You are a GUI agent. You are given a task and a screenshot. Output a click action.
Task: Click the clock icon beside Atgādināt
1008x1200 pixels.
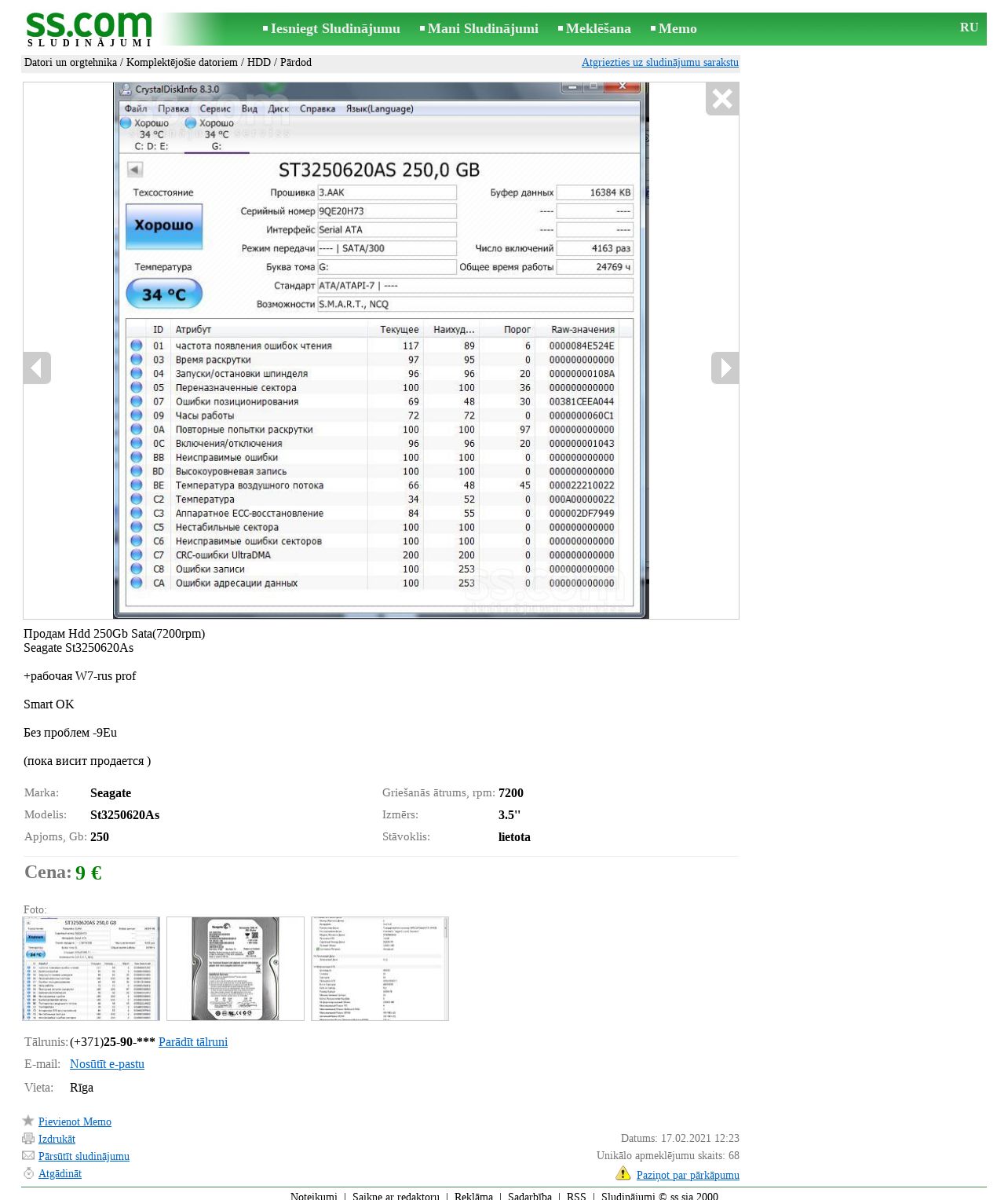pos(28,1173)
